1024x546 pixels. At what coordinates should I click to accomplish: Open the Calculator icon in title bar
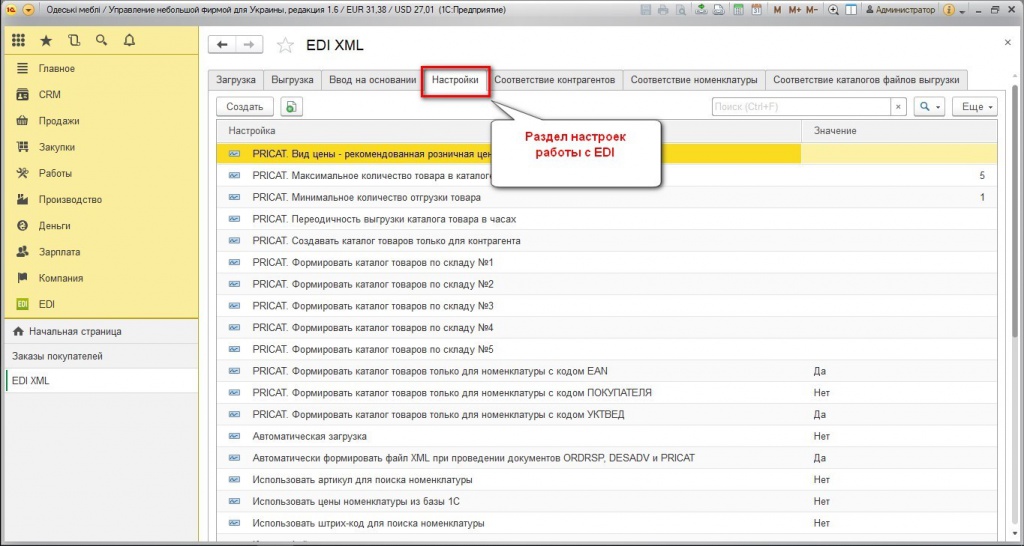738,10
